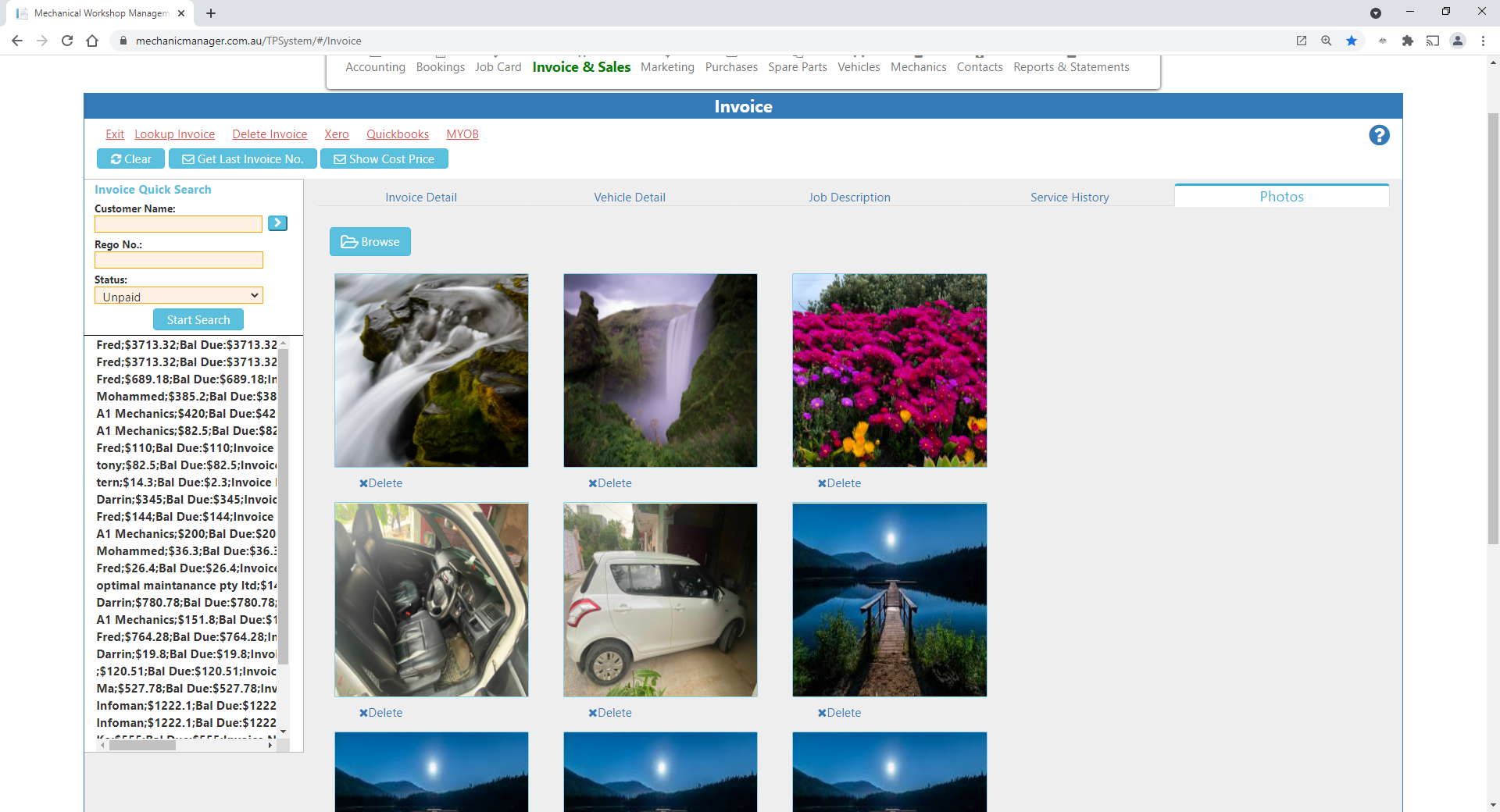Click the Xero link
The image size is (1500, 812).
(x=337, y=134)
